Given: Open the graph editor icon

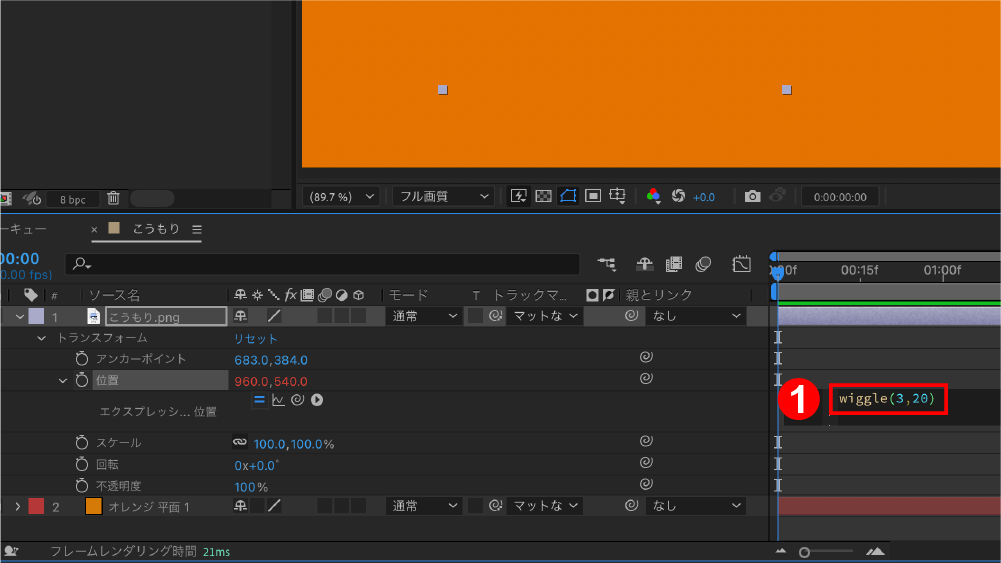Looking at the screenshot, I should 741,264.
